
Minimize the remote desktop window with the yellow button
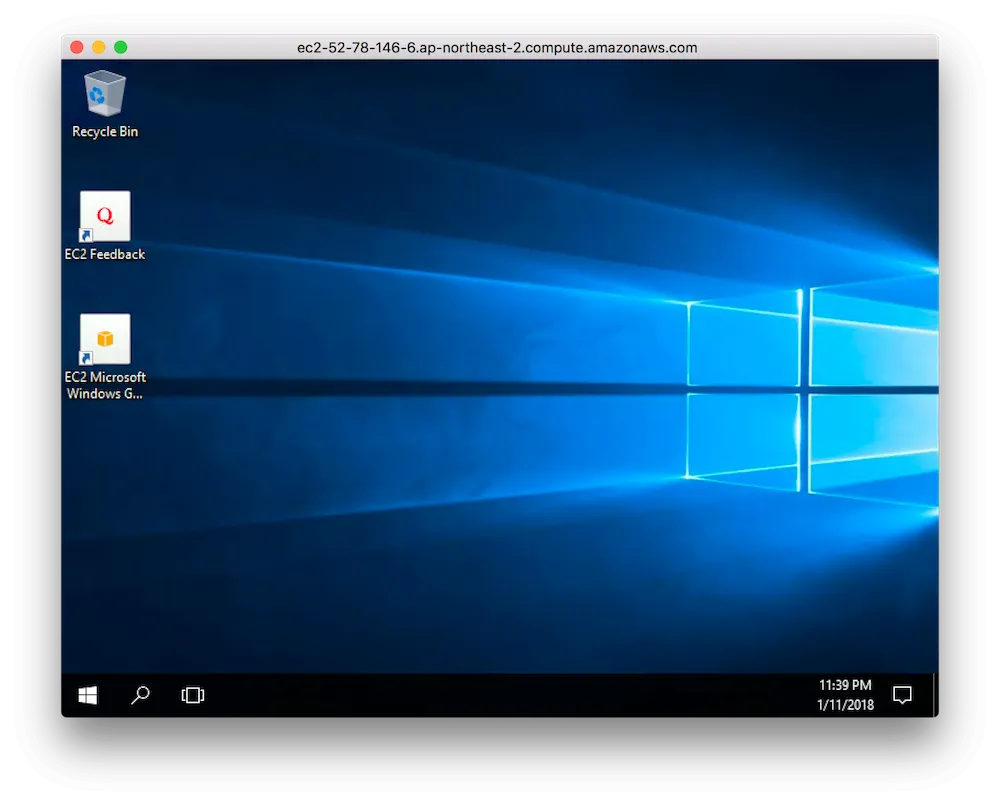[99, 47]
